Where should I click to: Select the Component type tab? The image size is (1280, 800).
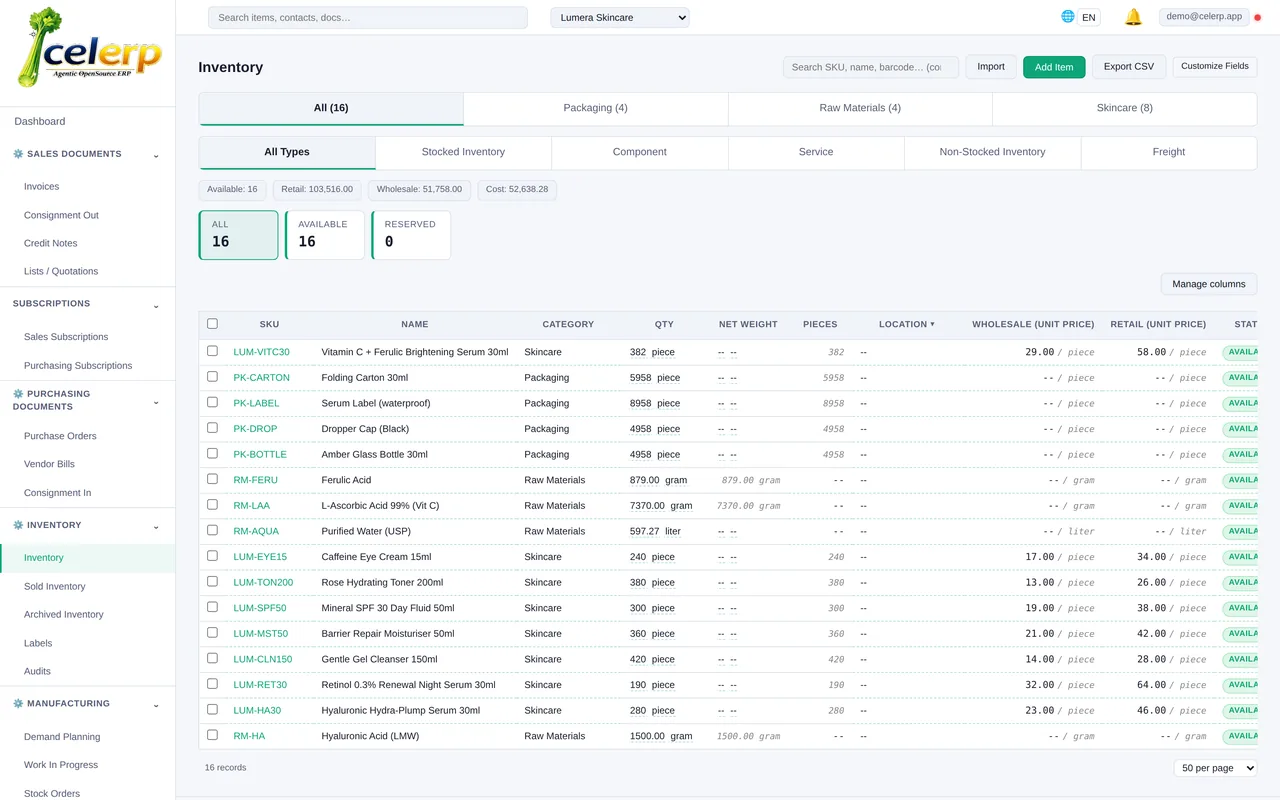(x=639, y=152)
